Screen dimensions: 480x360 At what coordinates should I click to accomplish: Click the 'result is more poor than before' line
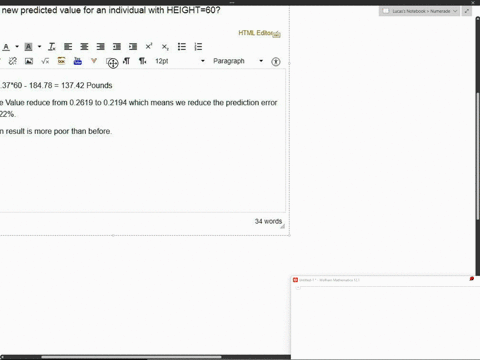pyautogui.click(x=58, y=131)
